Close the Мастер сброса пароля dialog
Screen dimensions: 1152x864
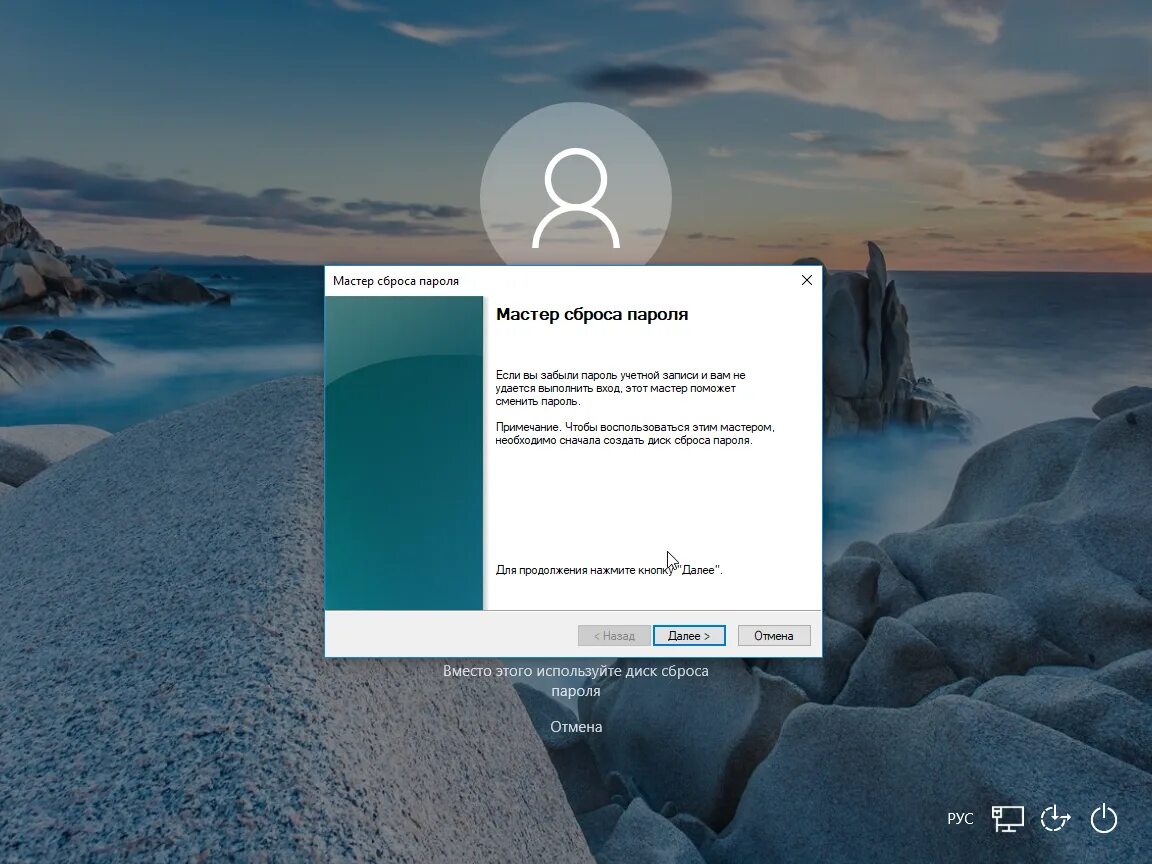807,280
